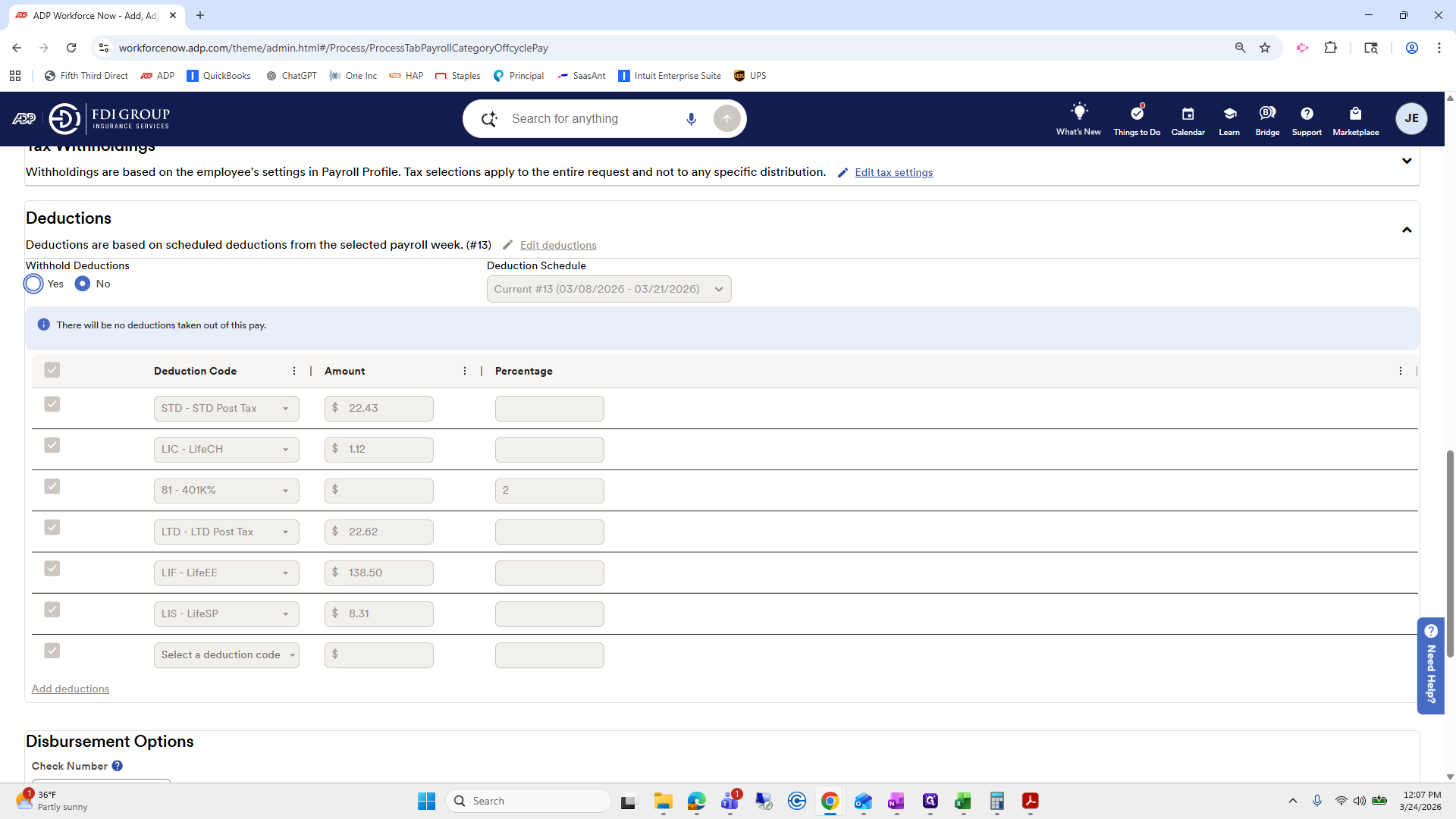The width and height of the screenshot is (1456, 819).
Task: Click the Learn graduation cap icon
Action: pos(1229,114)
